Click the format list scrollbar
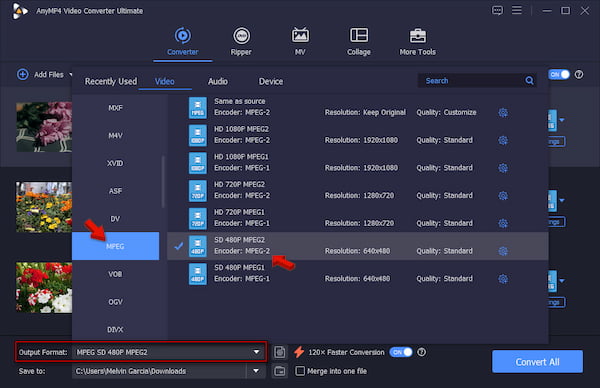Viewport: 600px width, 388px height. (x=163, y=181)
